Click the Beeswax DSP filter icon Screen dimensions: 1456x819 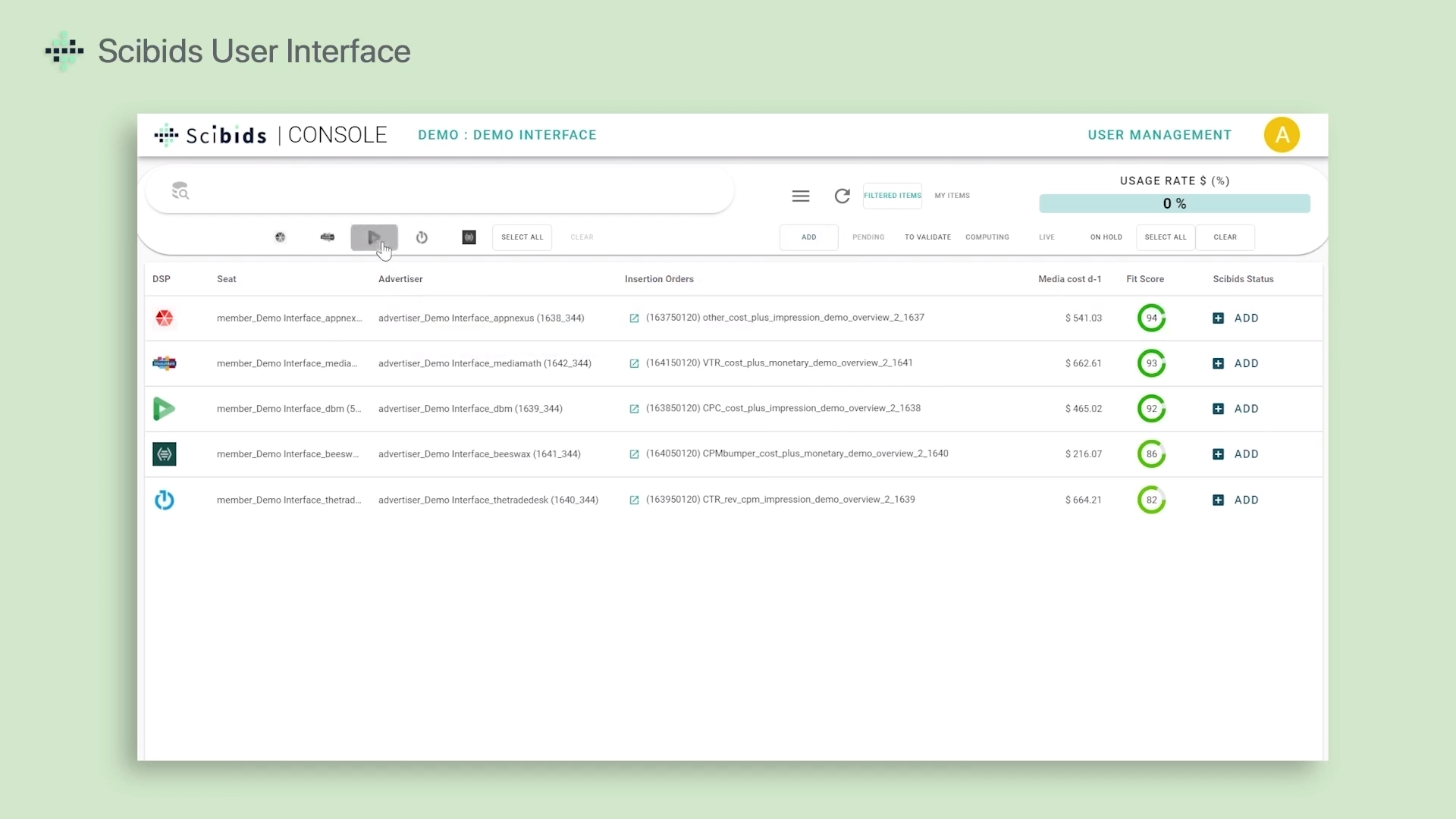[469, 237]
